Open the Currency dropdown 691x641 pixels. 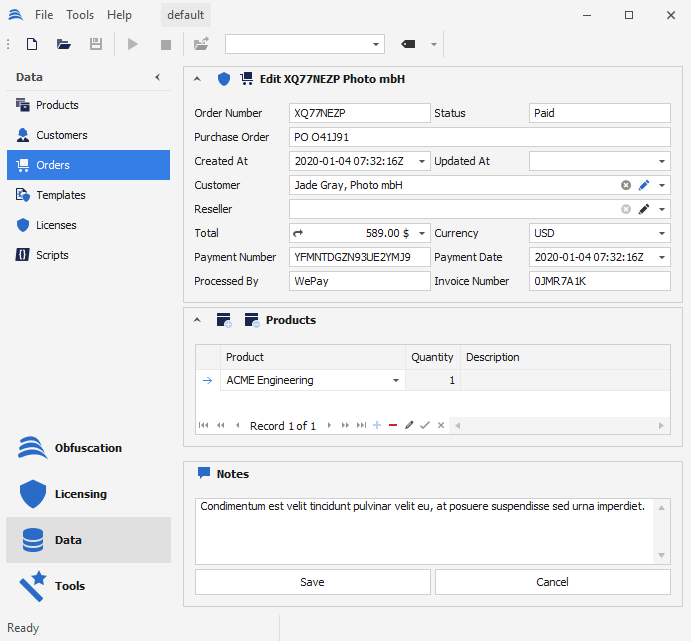[661, 233]
